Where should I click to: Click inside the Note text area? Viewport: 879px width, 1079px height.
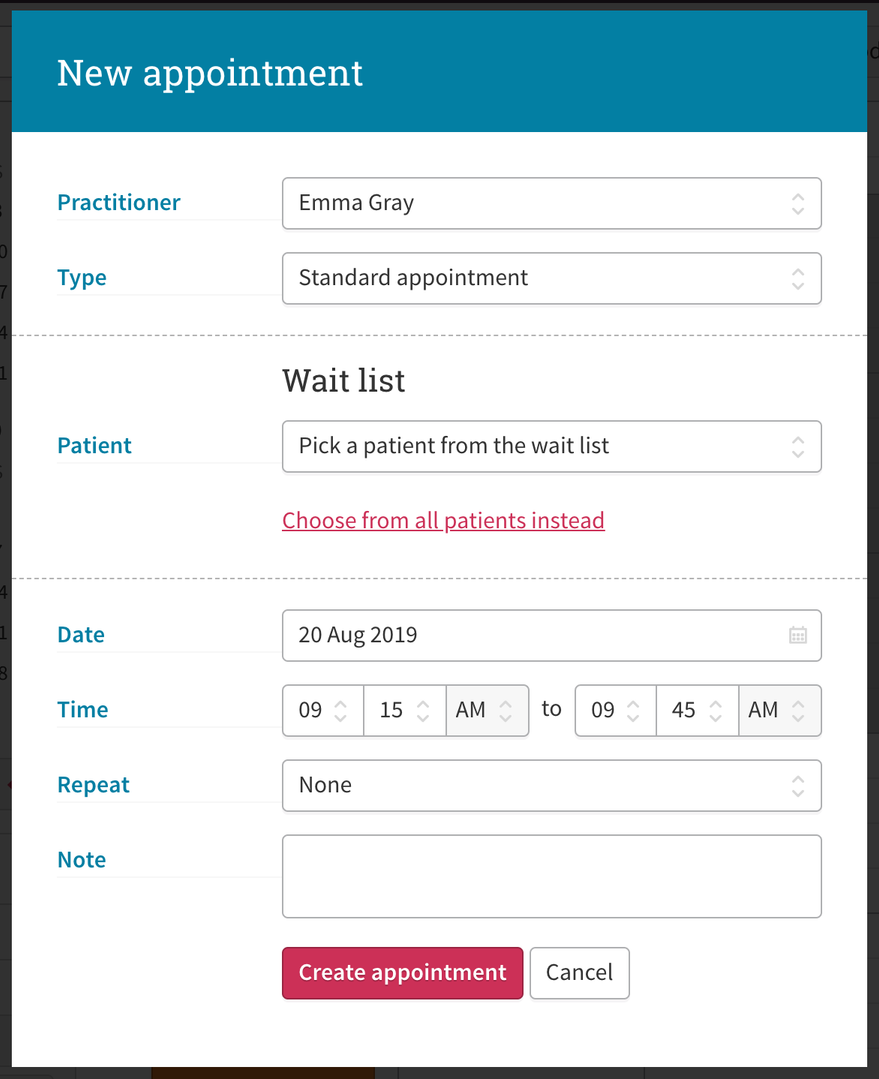(x=550, y=875)
